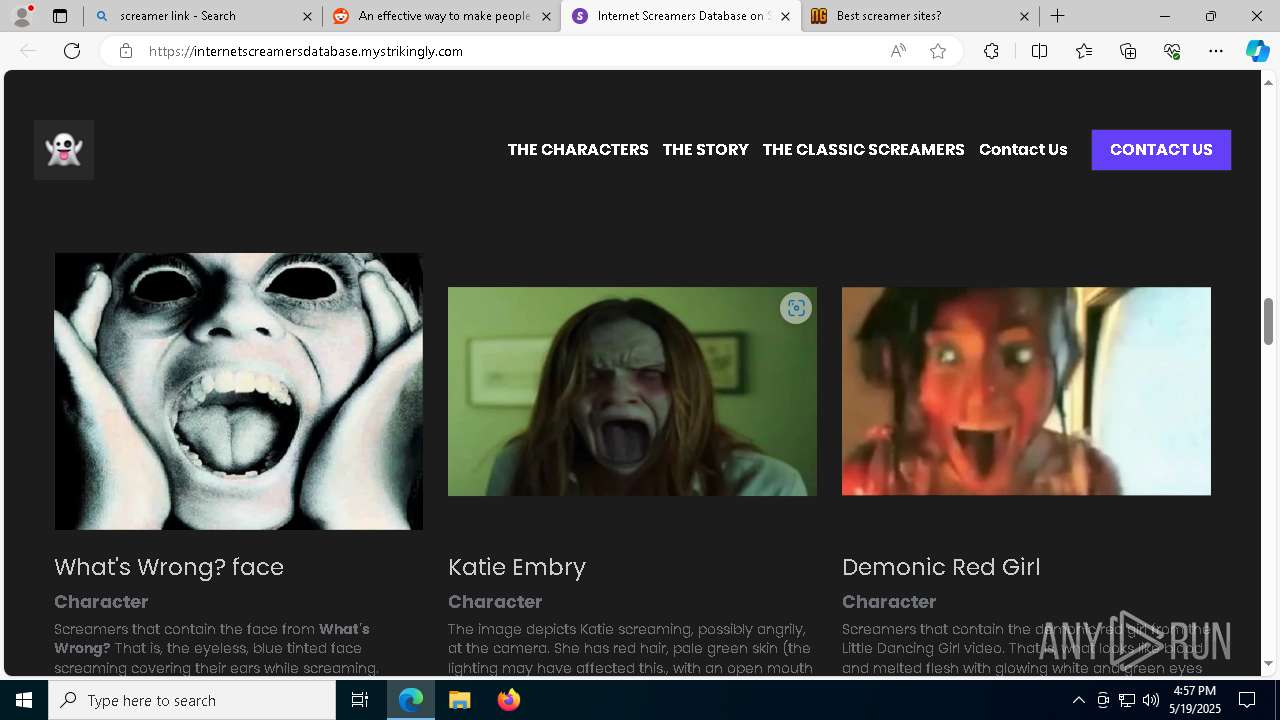Launch the Copilot sidebar icon
Image resolution: width=1280 pixels, height=720 pixels.
coord(1257,51)
